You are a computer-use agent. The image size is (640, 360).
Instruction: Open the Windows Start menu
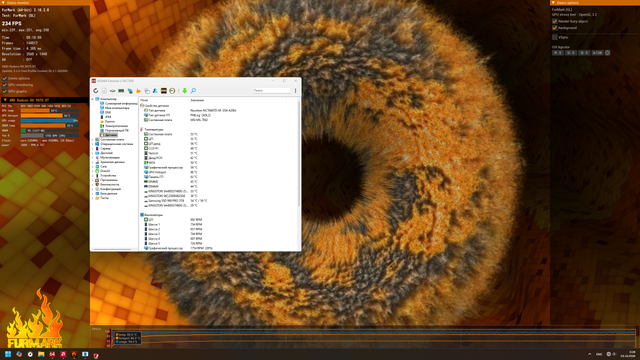(8, 354)
